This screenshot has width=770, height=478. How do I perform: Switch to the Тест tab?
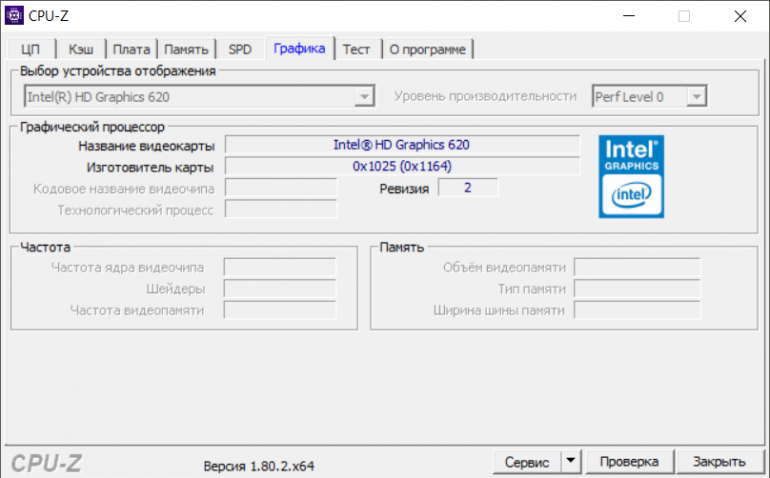(x=356, y=50)
